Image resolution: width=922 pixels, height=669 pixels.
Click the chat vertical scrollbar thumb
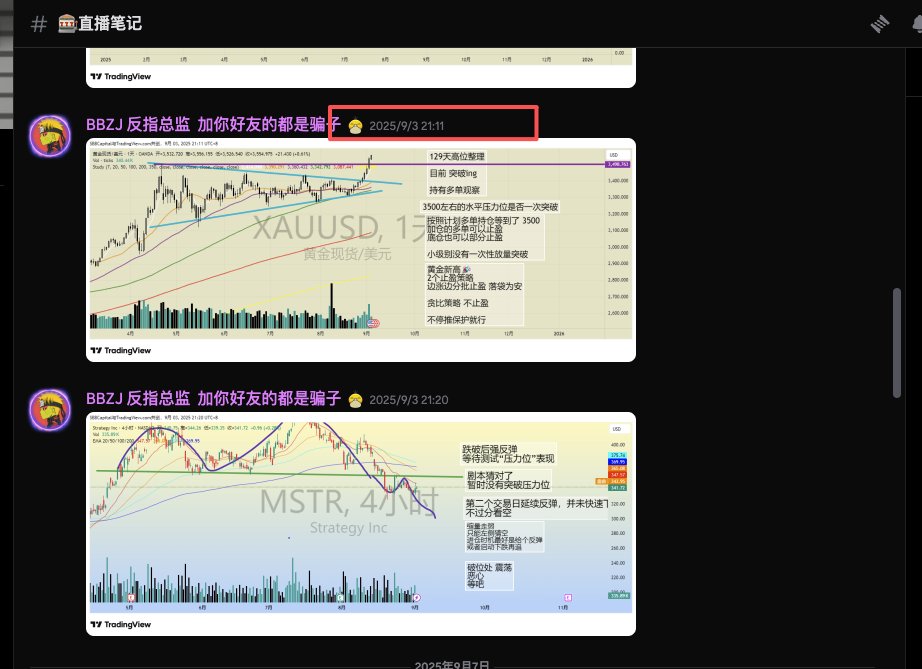(x=897, y=343)
